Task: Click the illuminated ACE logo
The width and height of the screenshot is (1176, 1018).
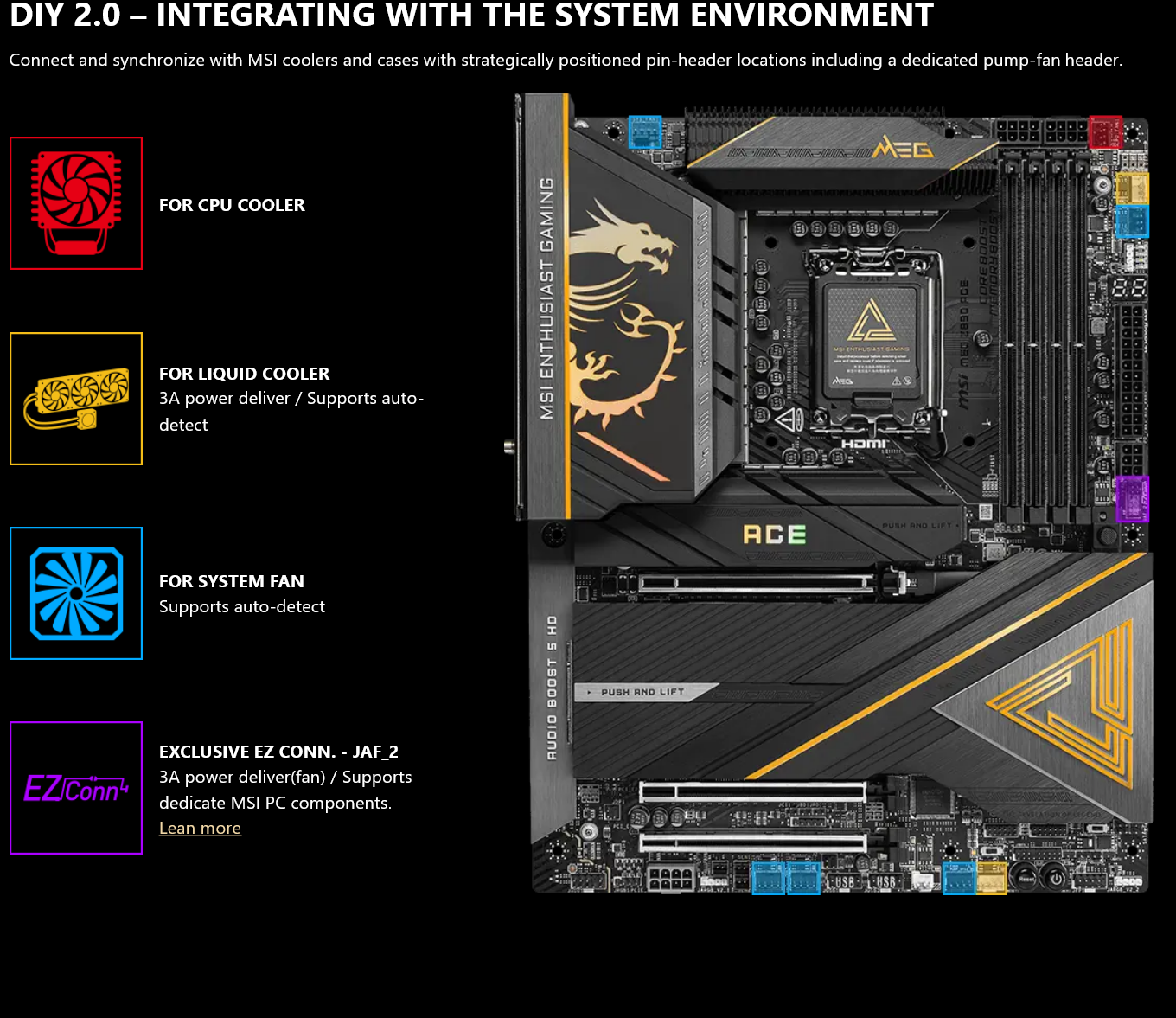Action: [774, 535]
